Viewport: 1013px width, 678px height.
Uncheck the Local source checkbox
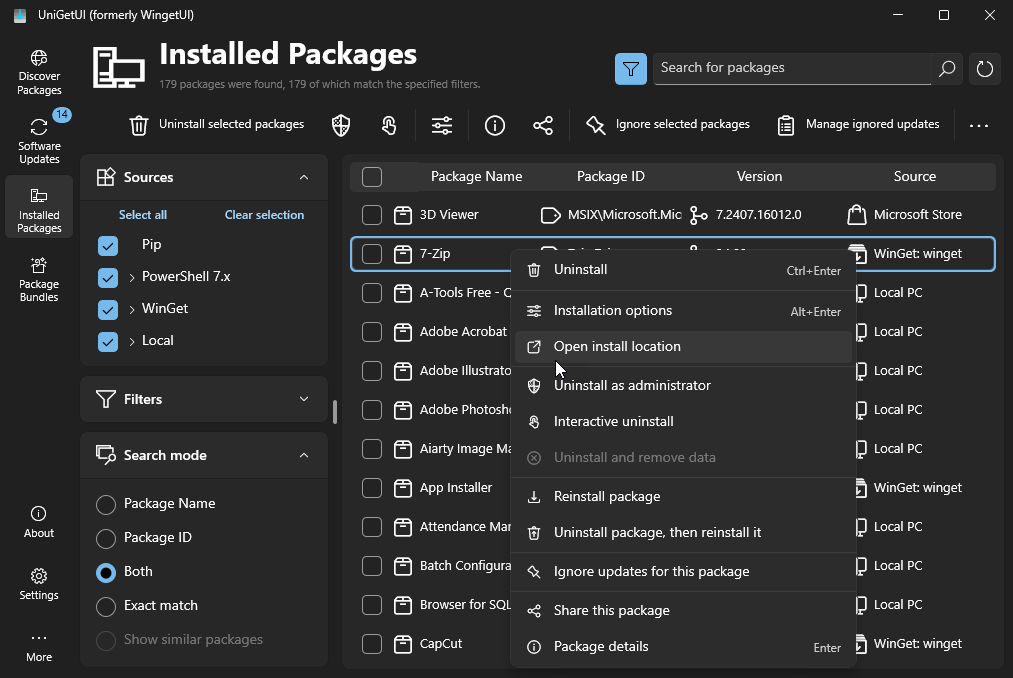click(x=108, y=341)
